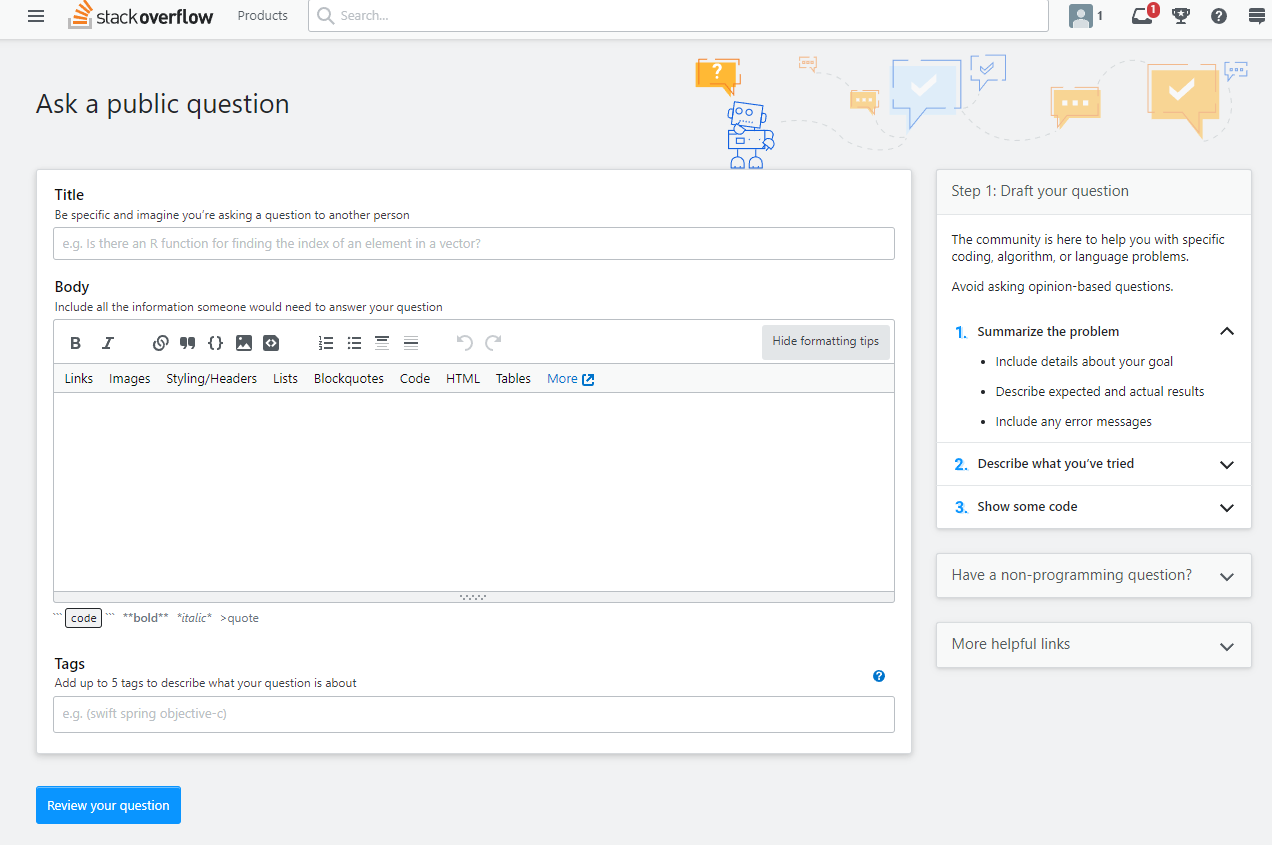The image size is (1272, 845).
Task: Click the **bold** markdown hint text
Action: [x=146, y=619]
